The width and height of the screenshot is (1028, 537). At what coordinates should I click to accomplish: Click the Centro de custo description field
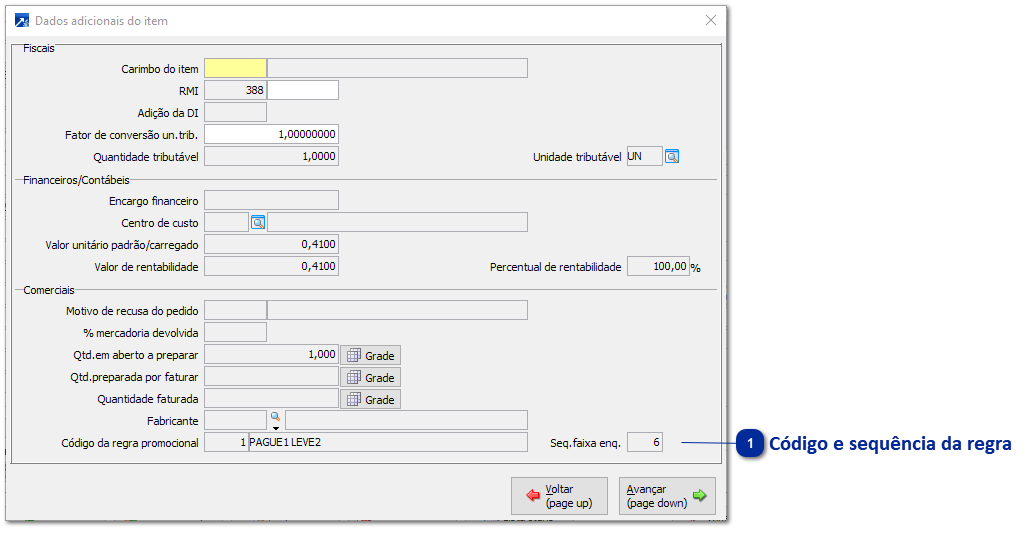tap(397, 222)
